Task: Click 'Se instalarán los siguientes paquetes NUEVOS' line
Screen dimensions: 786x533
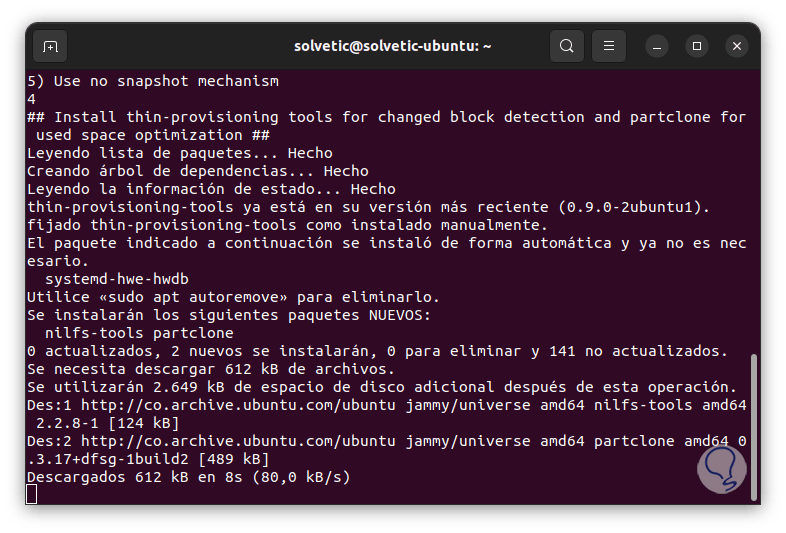Action: pos(229,315)
